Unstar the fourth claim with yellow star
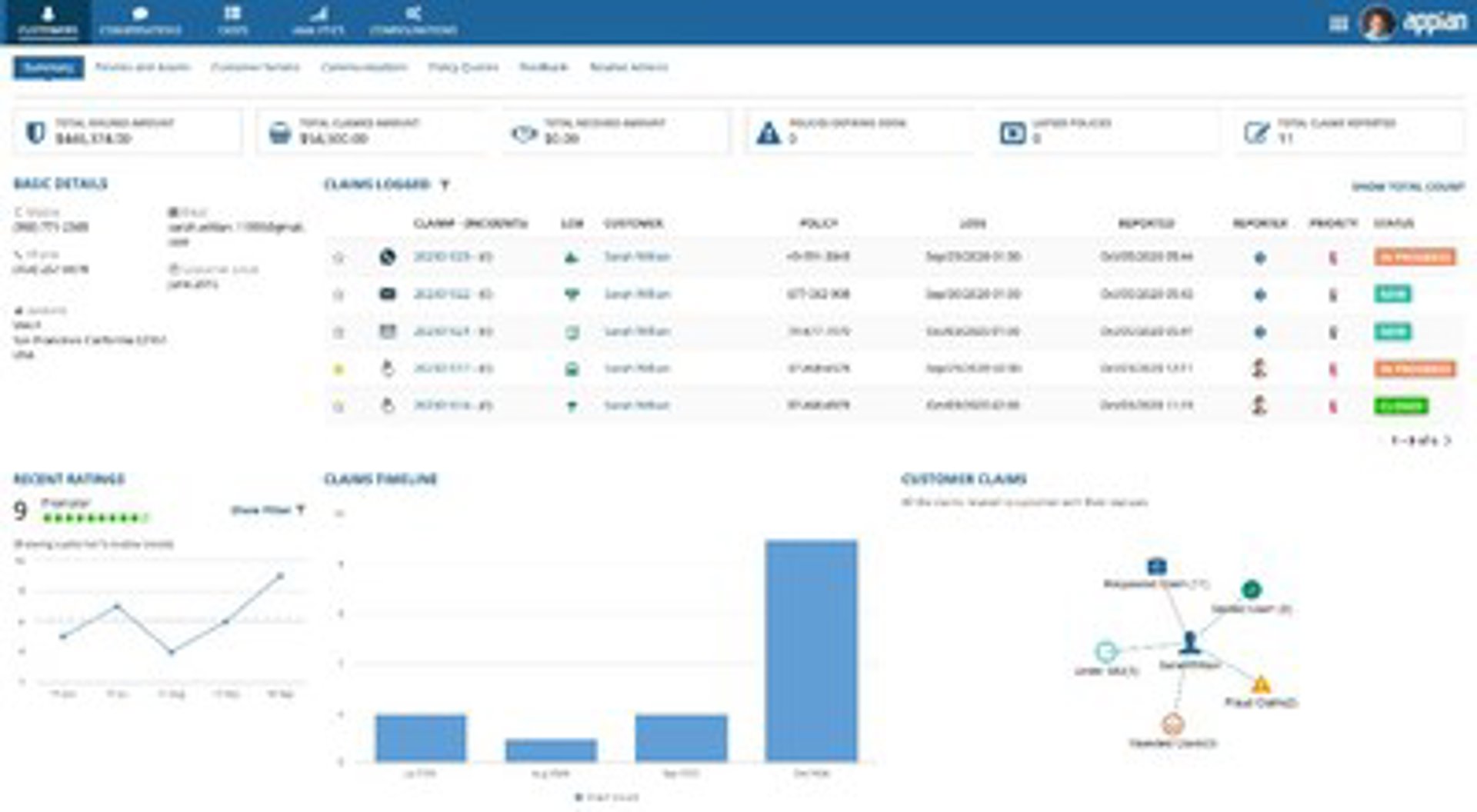 point(338,370)
